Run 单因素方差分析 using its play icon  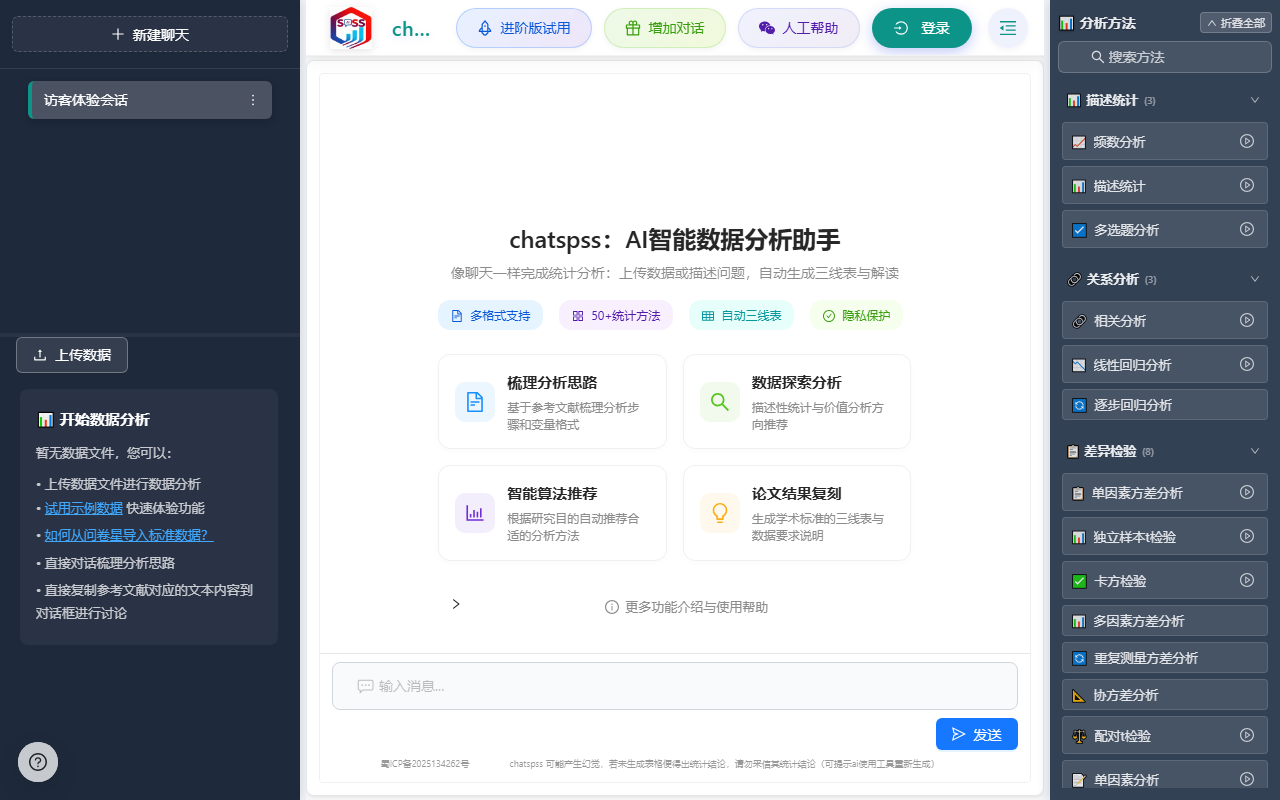click(1247, 492)
